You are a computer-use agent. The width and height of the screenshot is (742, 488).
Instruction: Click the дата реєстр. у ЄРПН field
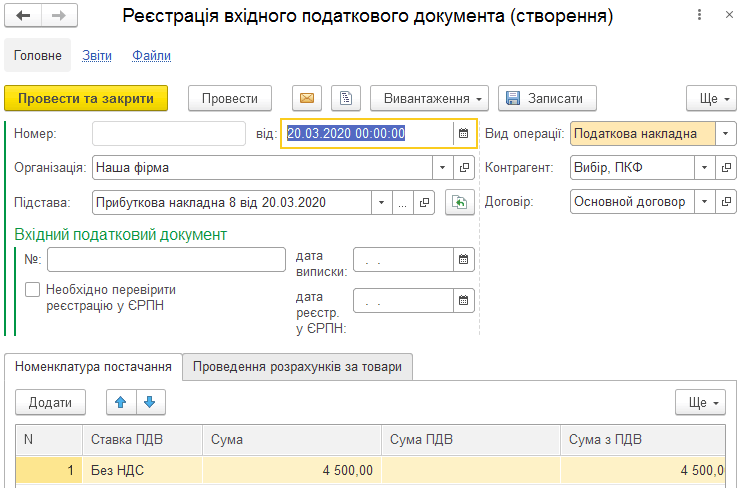tap(403, 301)
